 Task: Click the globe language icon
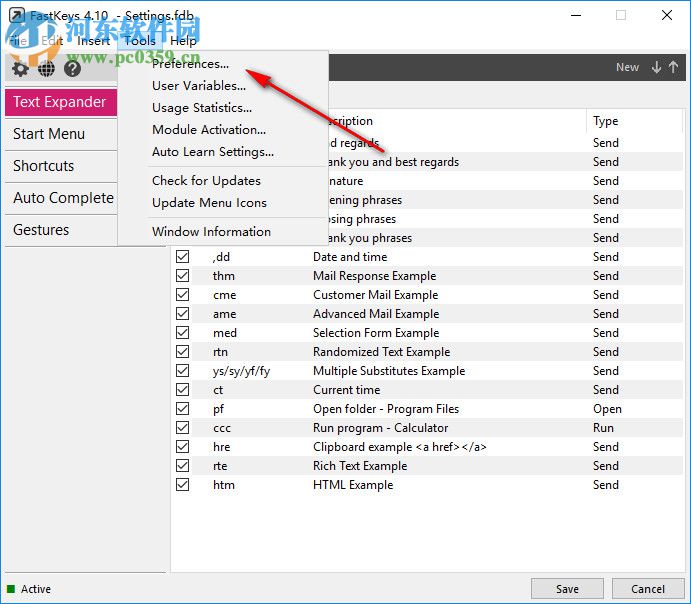click(x=46, y=69)
